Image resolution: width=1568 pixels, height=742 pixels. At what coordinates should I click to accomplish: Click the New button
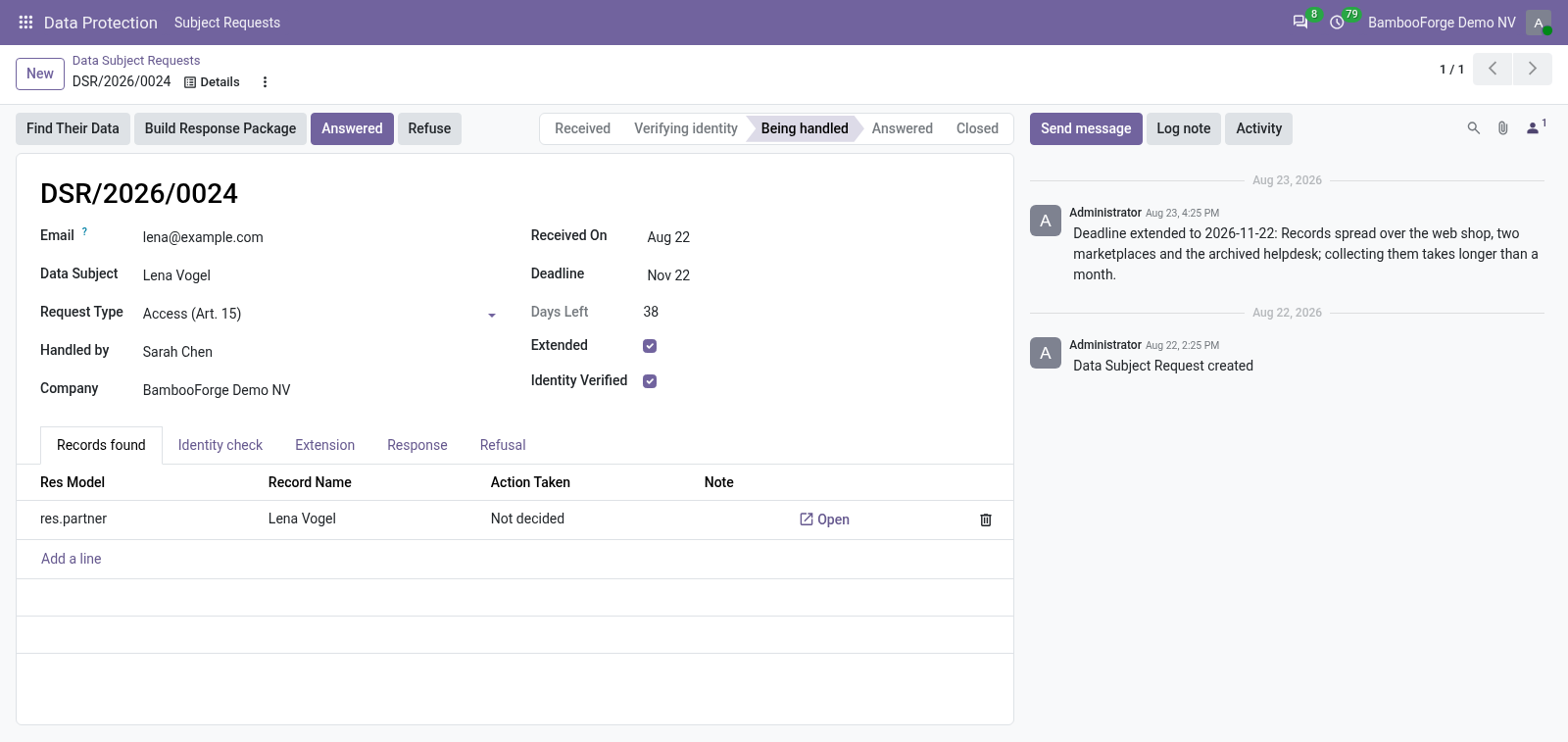click(40, 74)
